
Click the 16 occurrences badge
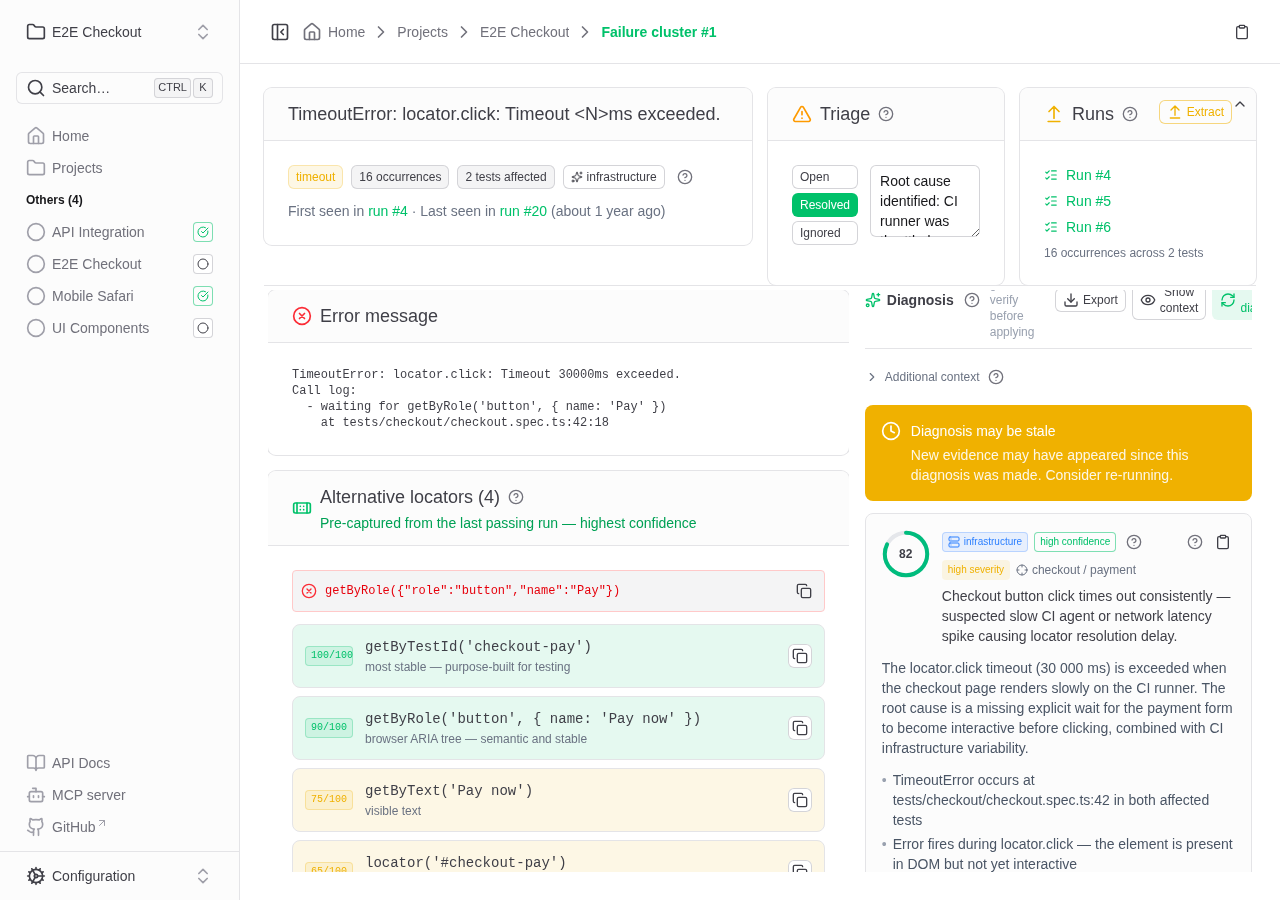[400, 177]
